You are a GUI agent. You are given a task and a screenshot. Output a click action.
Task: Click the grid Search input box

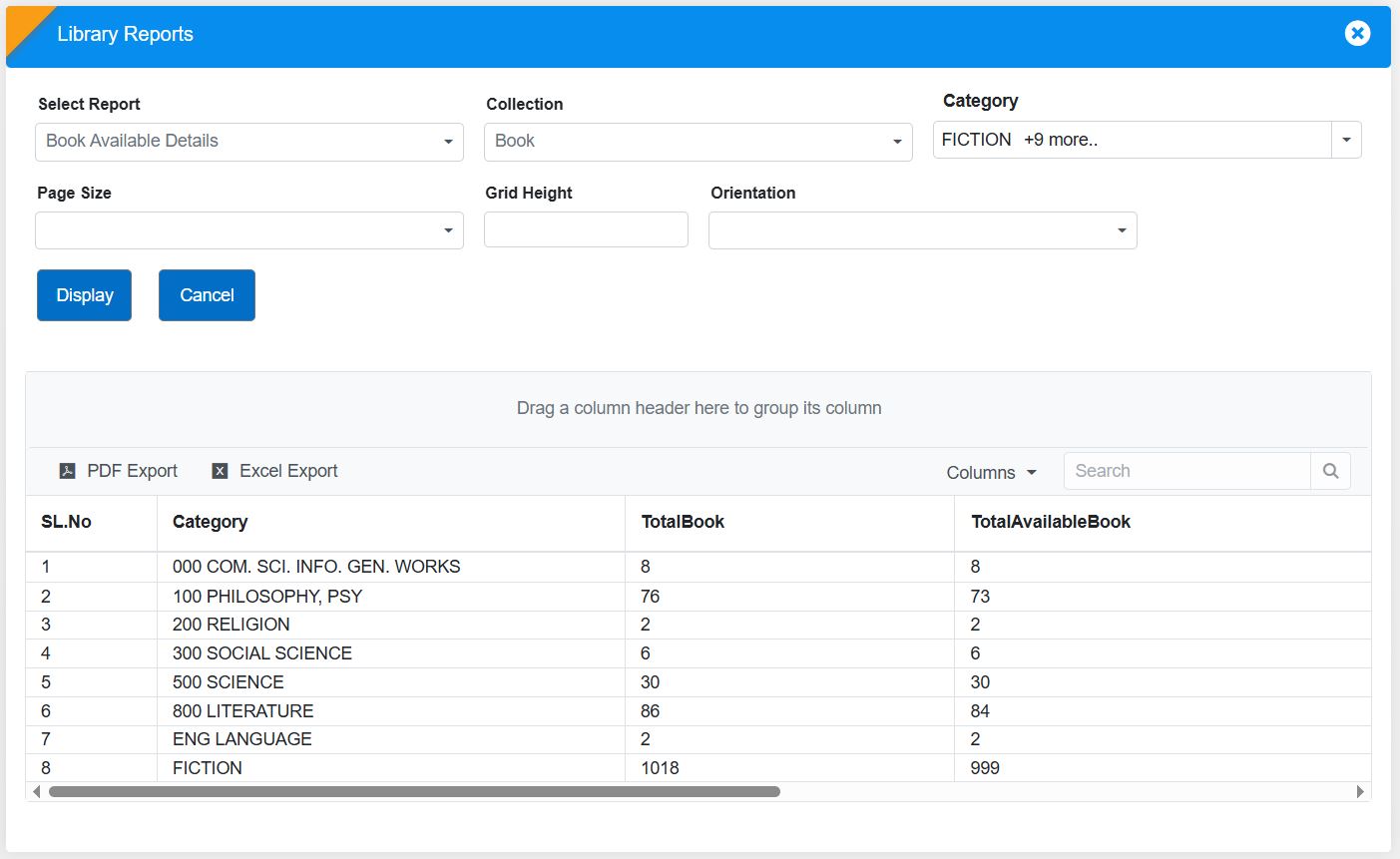pyautogui.click(x=1186, y=471)
